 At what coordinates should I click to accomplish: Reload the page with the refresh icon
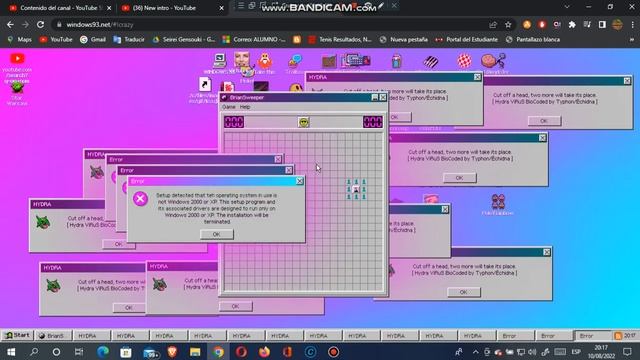[40, 24]
